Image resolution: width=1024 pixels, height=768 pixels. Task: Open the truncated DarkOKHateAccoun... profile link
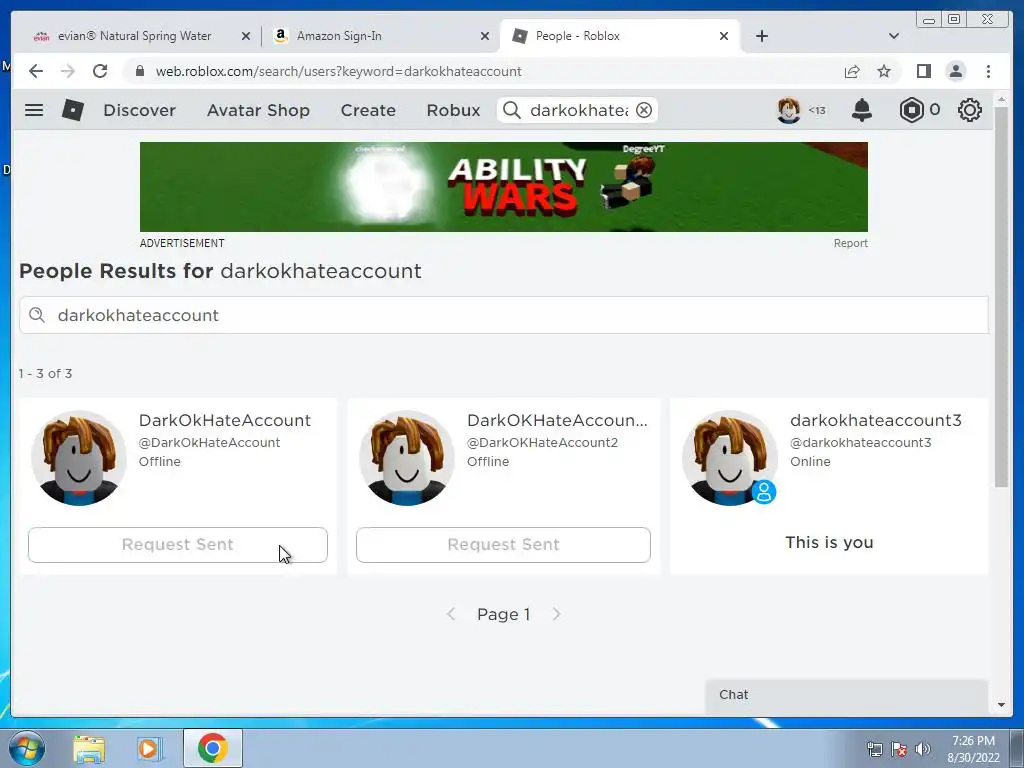coord(557,420)
